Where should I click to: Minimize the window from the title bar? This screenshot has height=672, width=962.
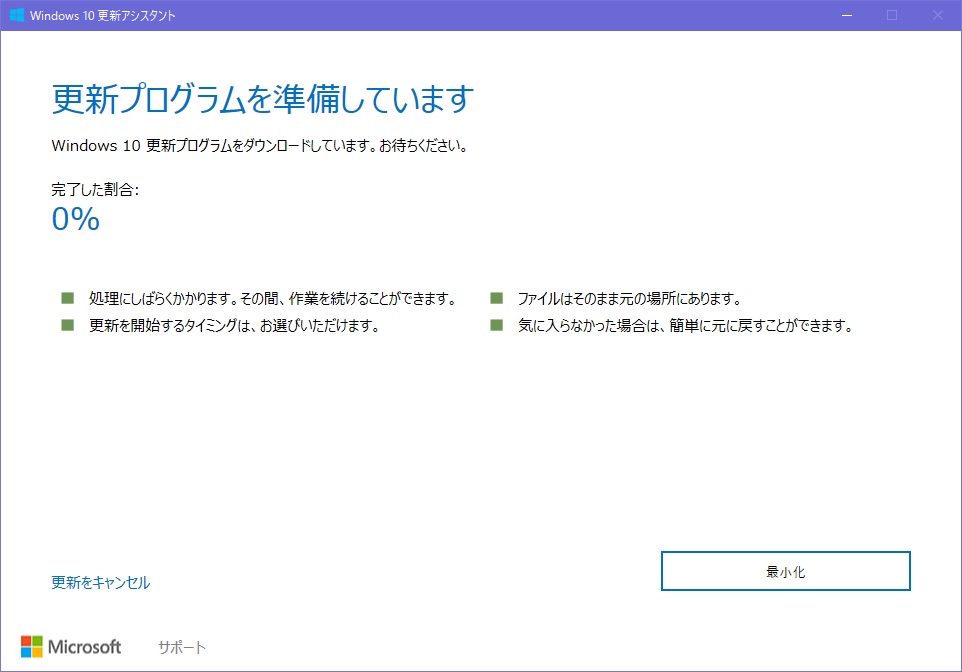pyautogui.click(x=847, y=15)
